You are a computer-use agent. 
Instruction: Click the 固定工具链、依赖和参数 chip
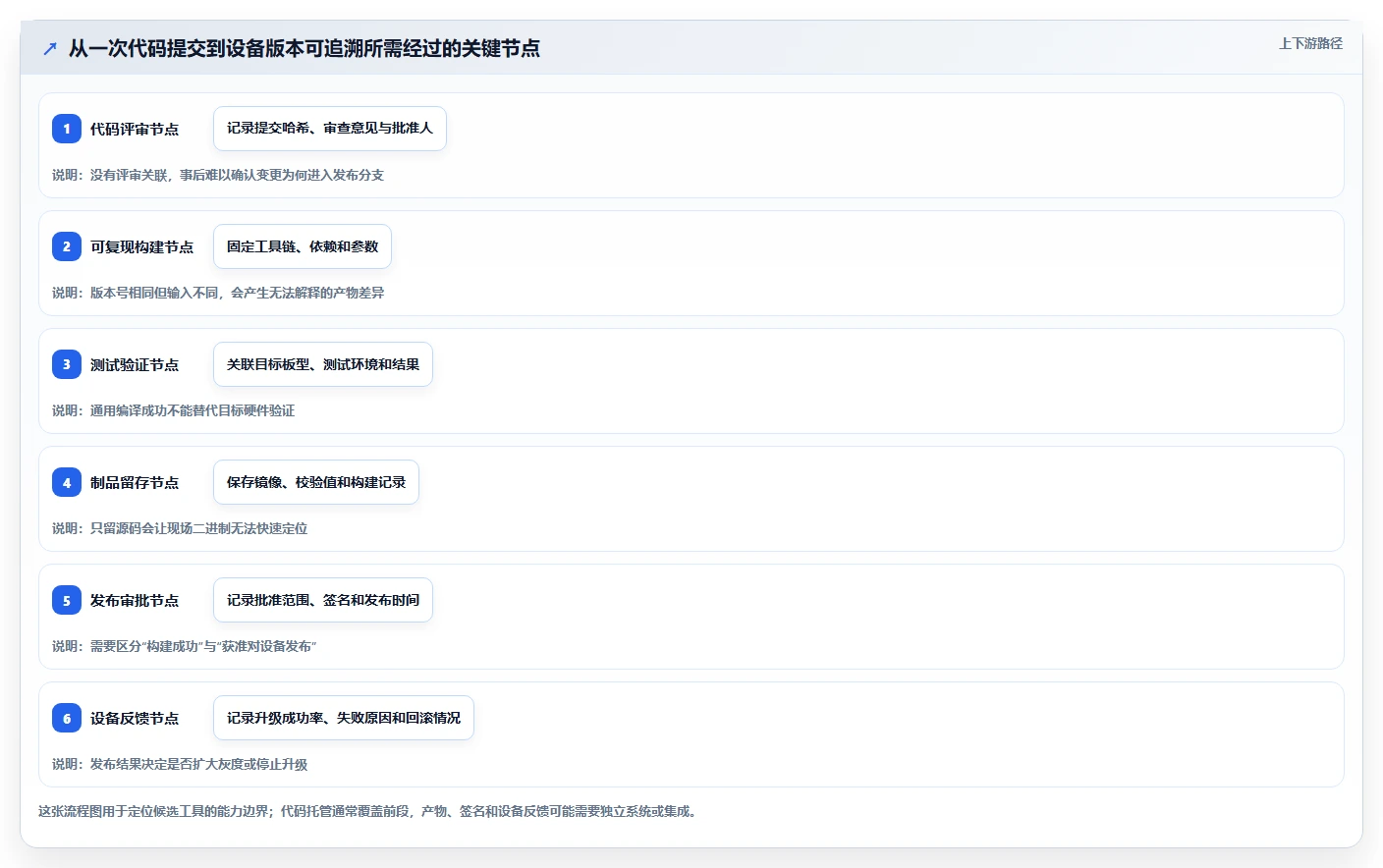tap(303, 246)
